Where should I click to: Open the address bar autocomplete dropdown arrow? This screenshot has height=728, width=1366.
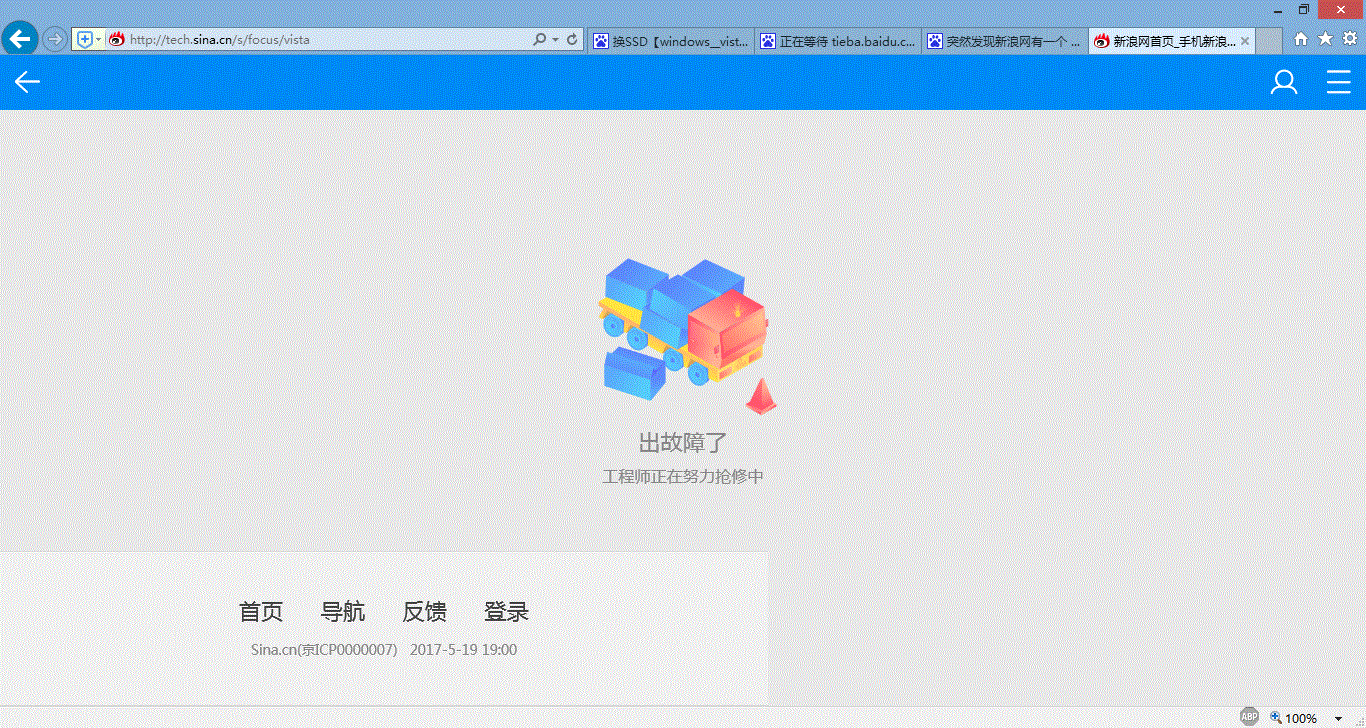tap(555, 39)
